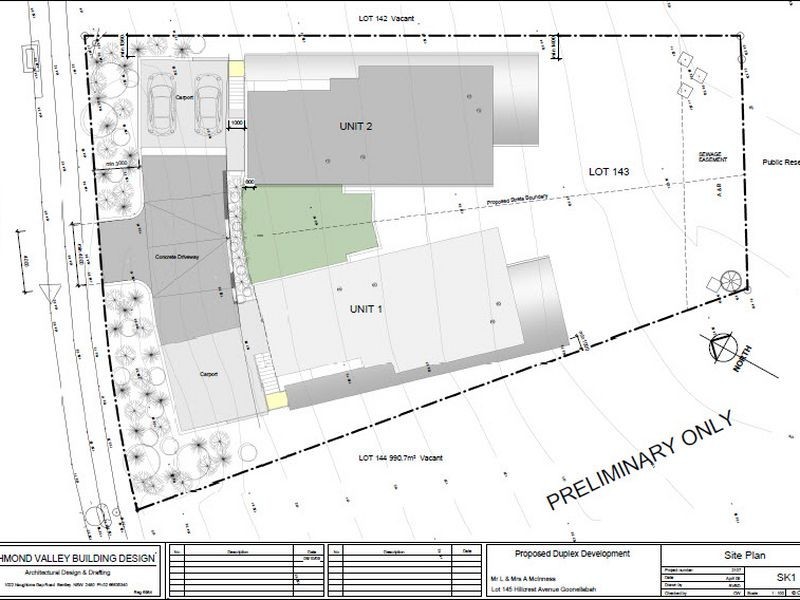Image resolution: width=800 pixels, height=600 pixels.
Task: Click the upper Carport label between cars
Action: (x=184, y=97)
